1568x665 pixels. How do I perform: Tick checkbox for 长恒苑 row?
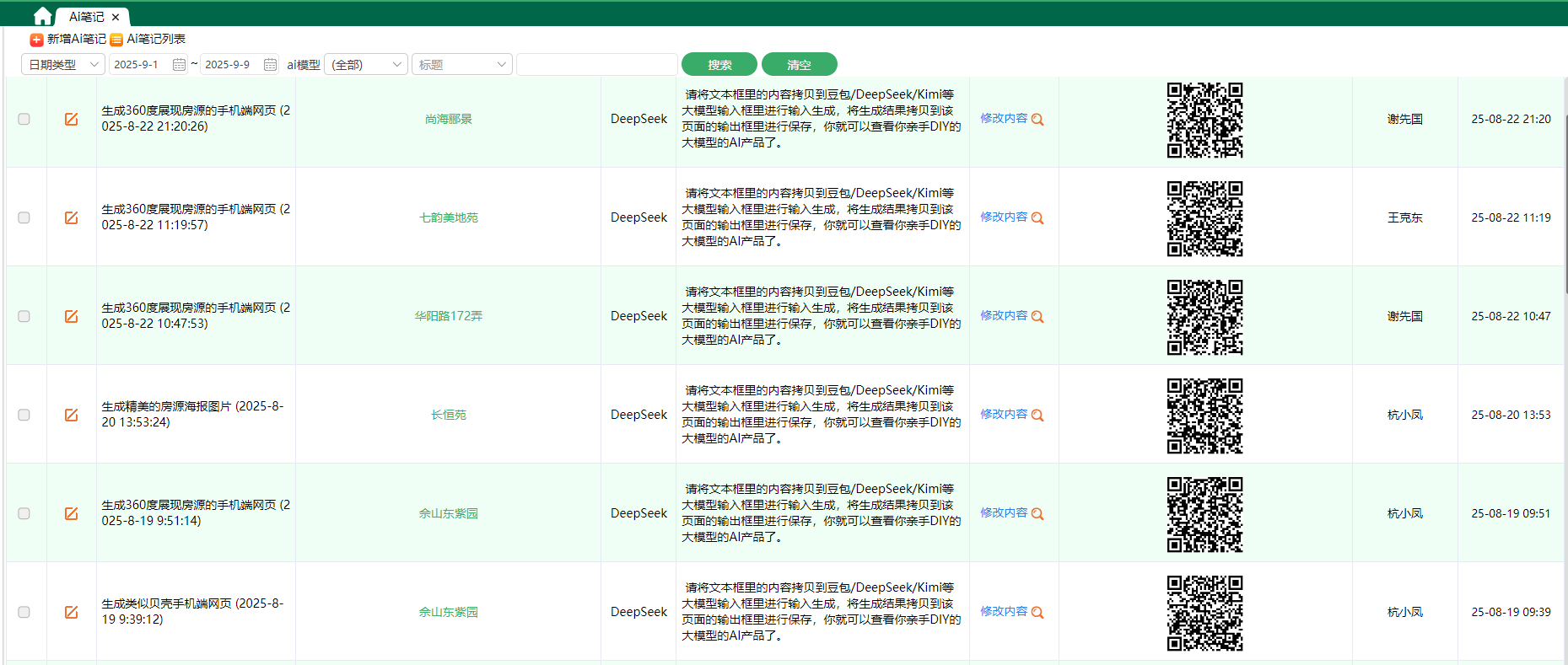pos(24,415)
